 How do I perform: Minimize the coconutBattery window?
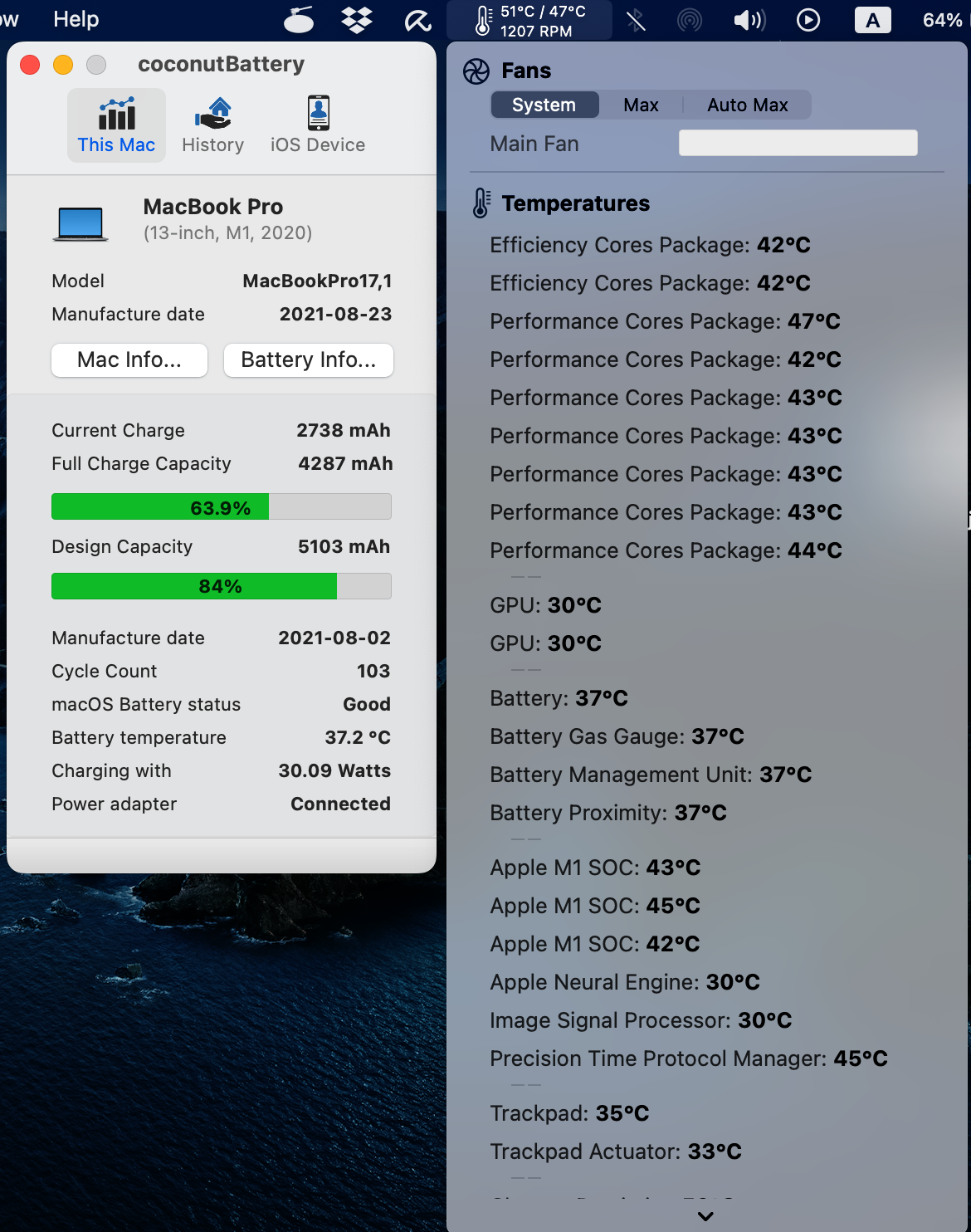coord(63,65)
